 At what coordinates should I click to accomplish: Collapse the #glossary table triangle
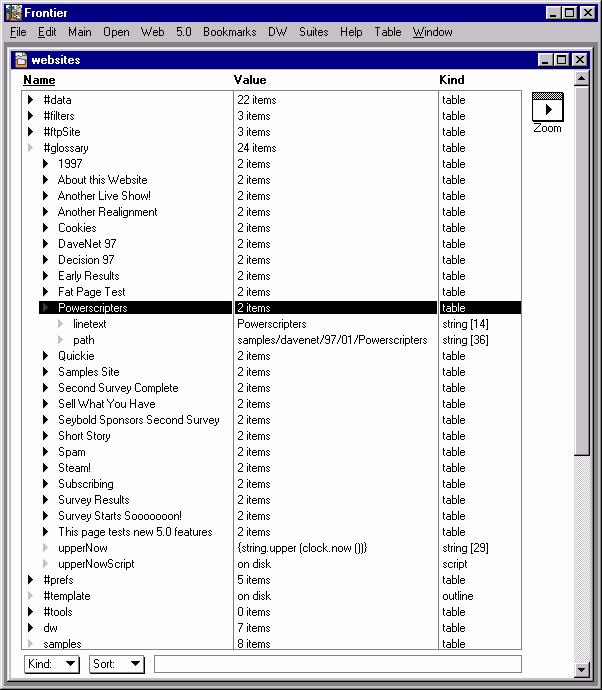(x=31, y=148)
